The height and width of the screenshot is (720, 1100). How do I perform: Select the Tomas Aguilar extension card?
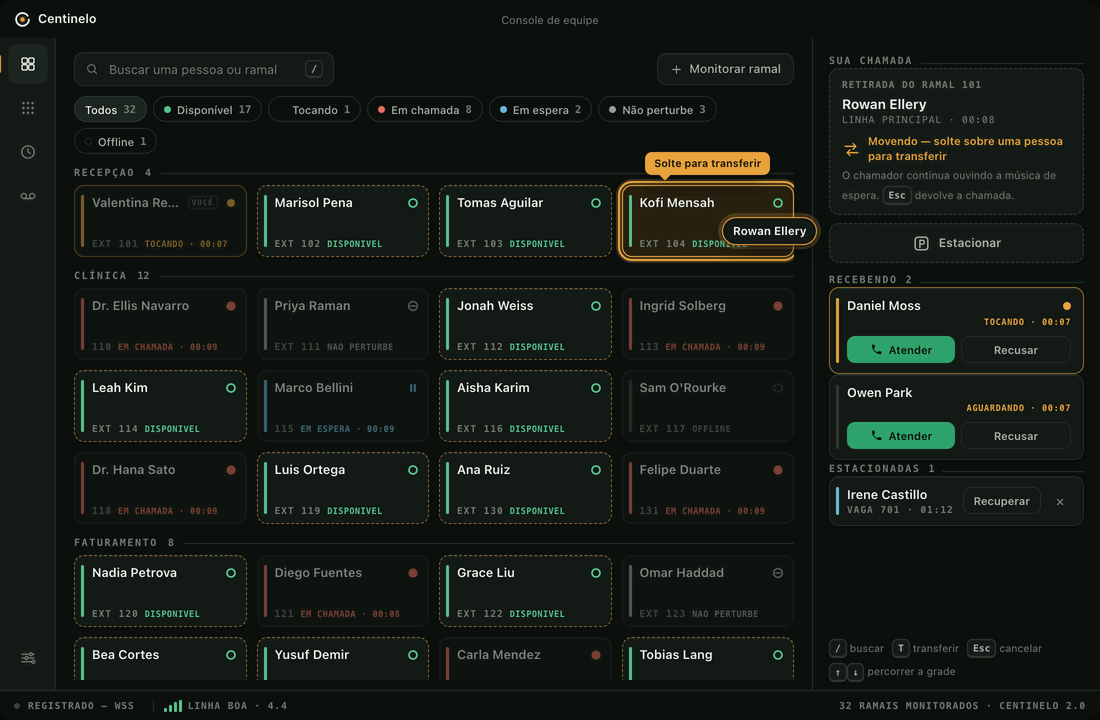[x=525, y=221]
